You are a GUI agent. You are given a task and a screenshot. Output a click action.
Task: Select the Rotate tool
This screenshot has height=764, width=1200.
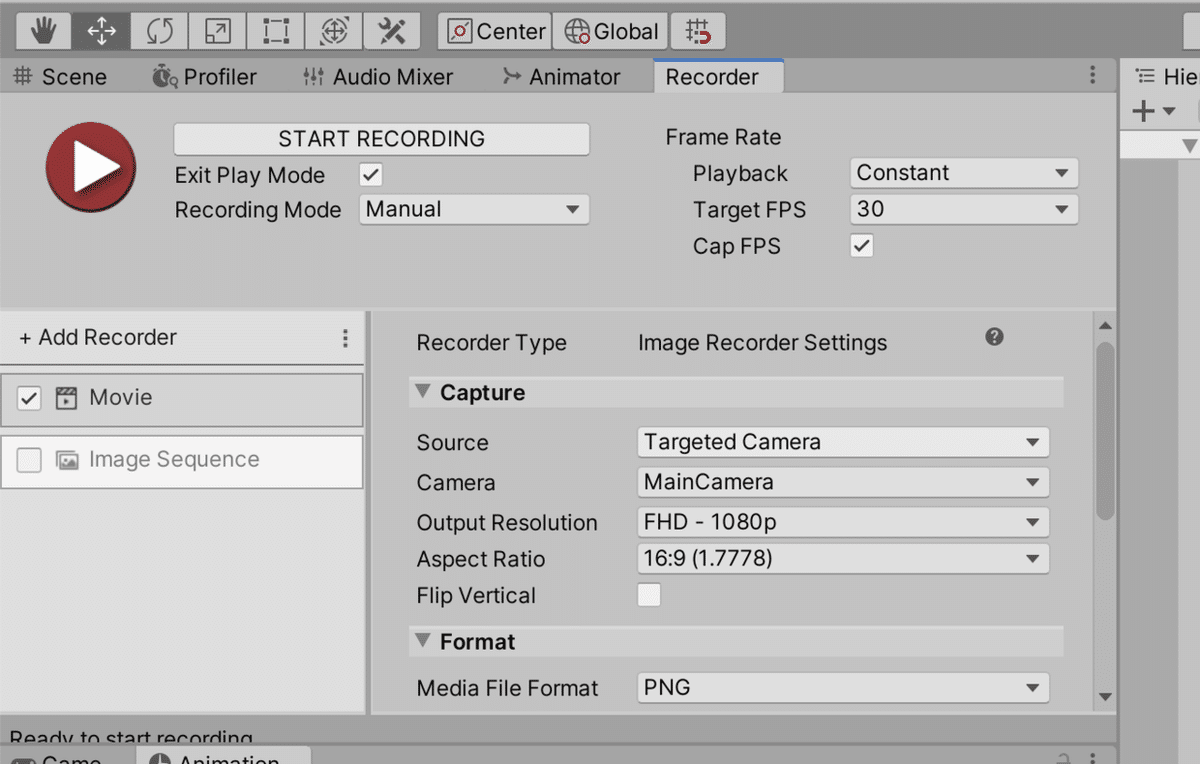click(159, 31)
